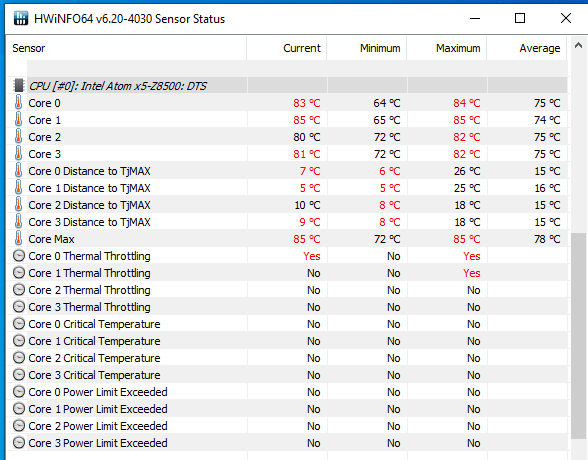The image size is (588, 460).
Task: Select the Core 0 Thermal Throttling label
Action: click(x=89, y=256)
